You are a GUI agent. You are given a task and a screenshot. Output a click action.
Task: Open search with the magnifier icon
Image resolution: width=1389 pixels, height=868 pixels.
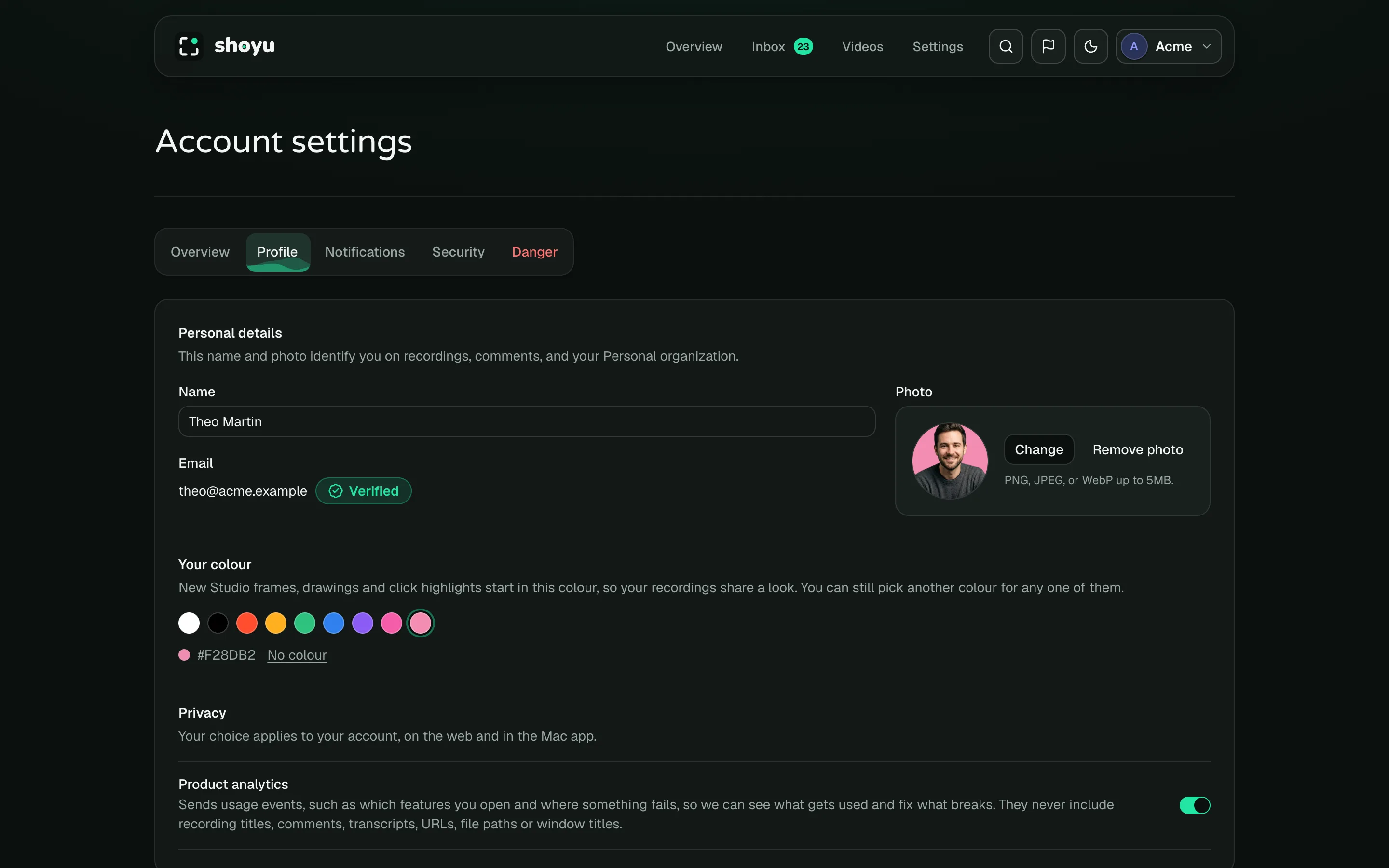[1006, 46]
